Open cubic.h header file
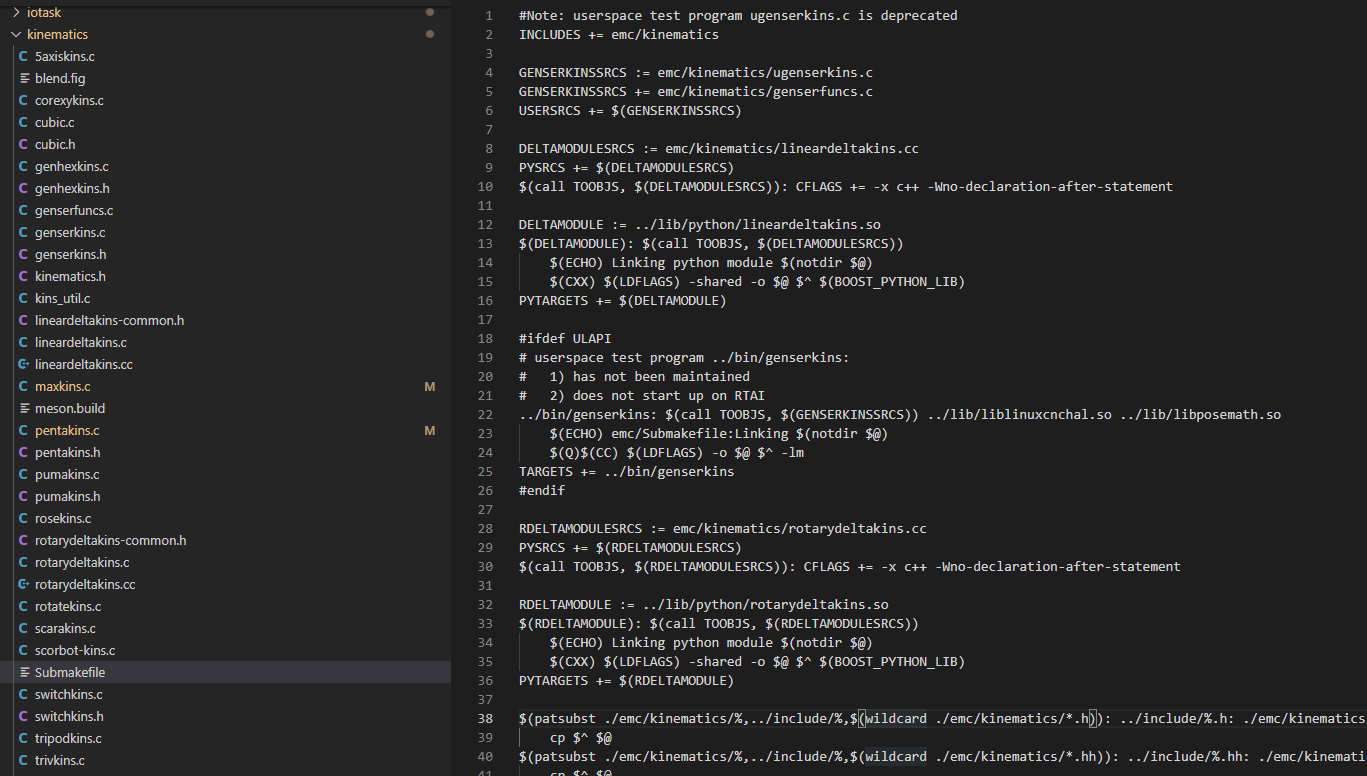Screen dimensions: 1367x776 tap(55, 144)
